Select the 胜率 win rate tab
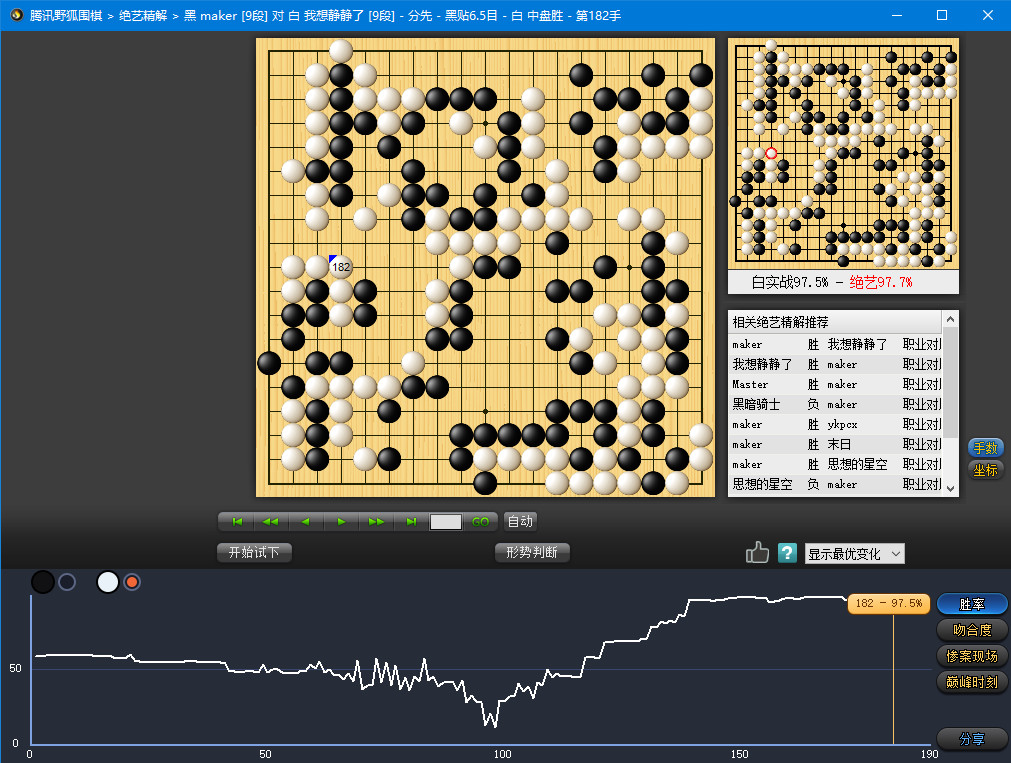The image size is (1011, 763). click(x=972, y=604)
